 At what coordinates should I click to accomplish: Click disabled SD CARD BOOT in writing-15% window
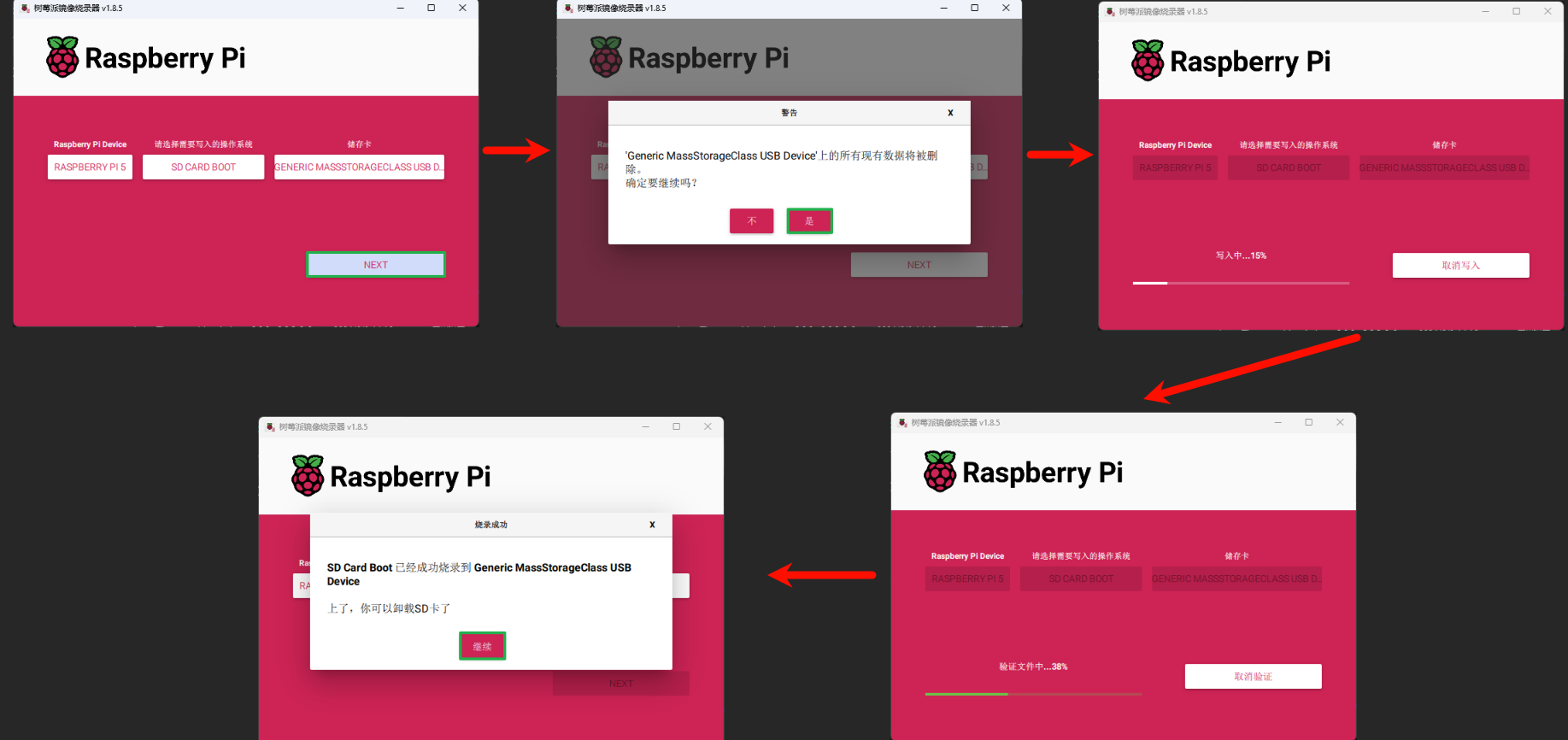[x=1289, y=168]
